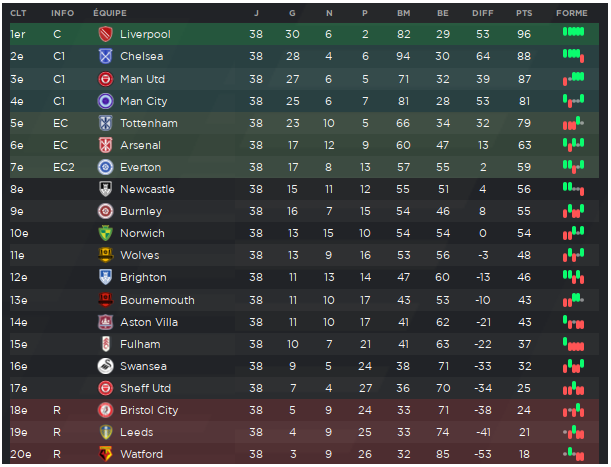Open the Bristol City team name
The height and width of the screenshot is (467, 611).
tap(149, 410)
